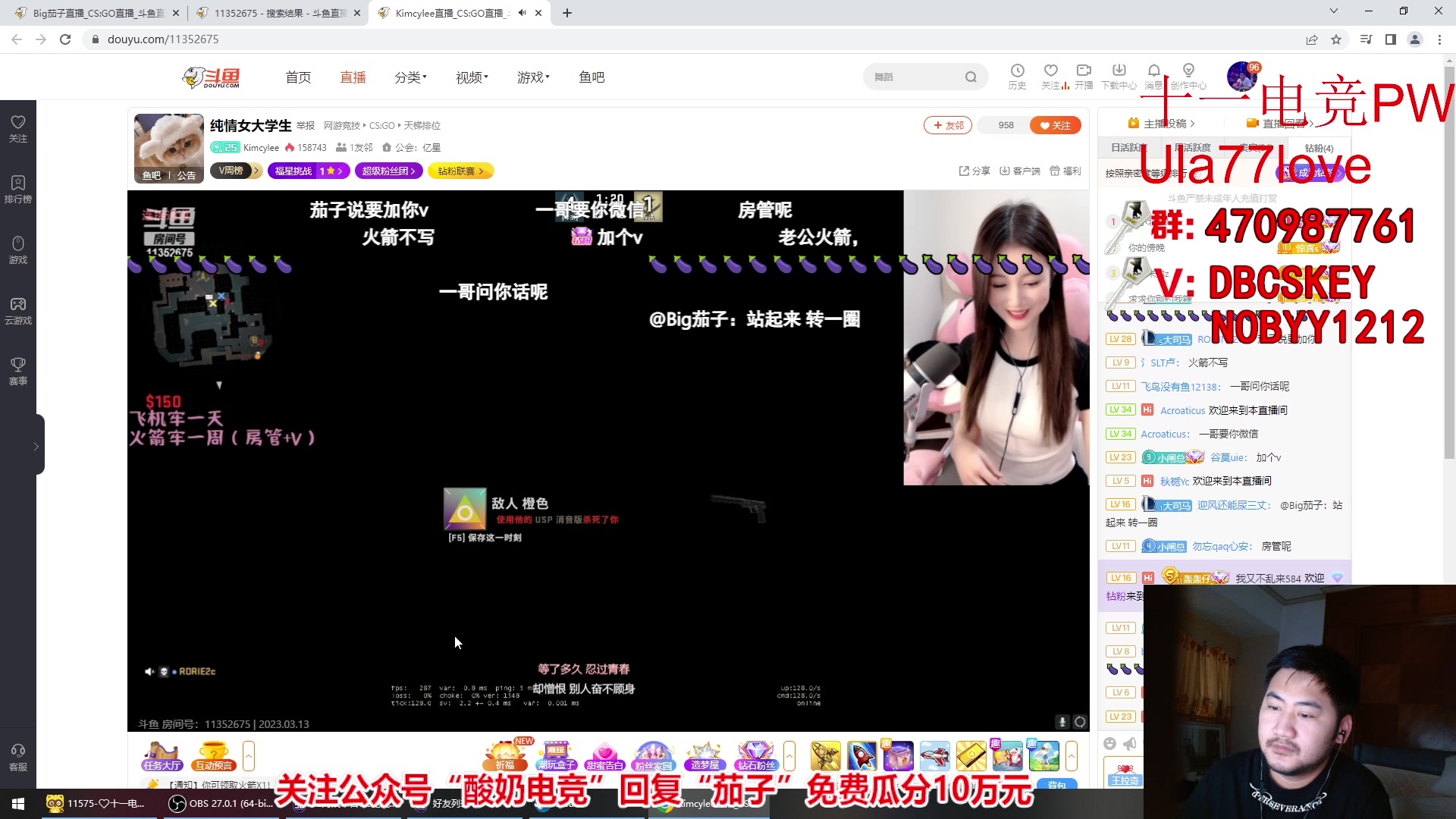This screenshot has width=1456, height=819.
Task: Switch to the 钻粉(4) ranking tab
Action: pos(1319,148)
